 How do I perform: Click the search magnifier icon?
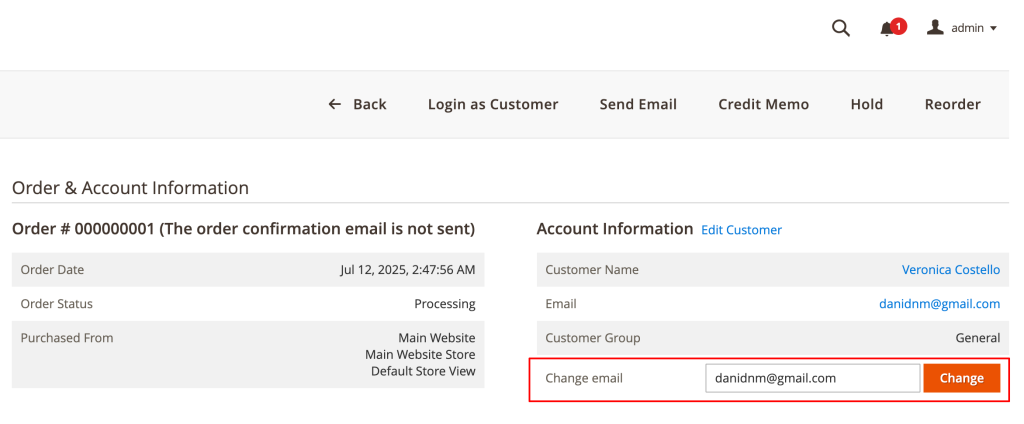[x=840, y=28]
